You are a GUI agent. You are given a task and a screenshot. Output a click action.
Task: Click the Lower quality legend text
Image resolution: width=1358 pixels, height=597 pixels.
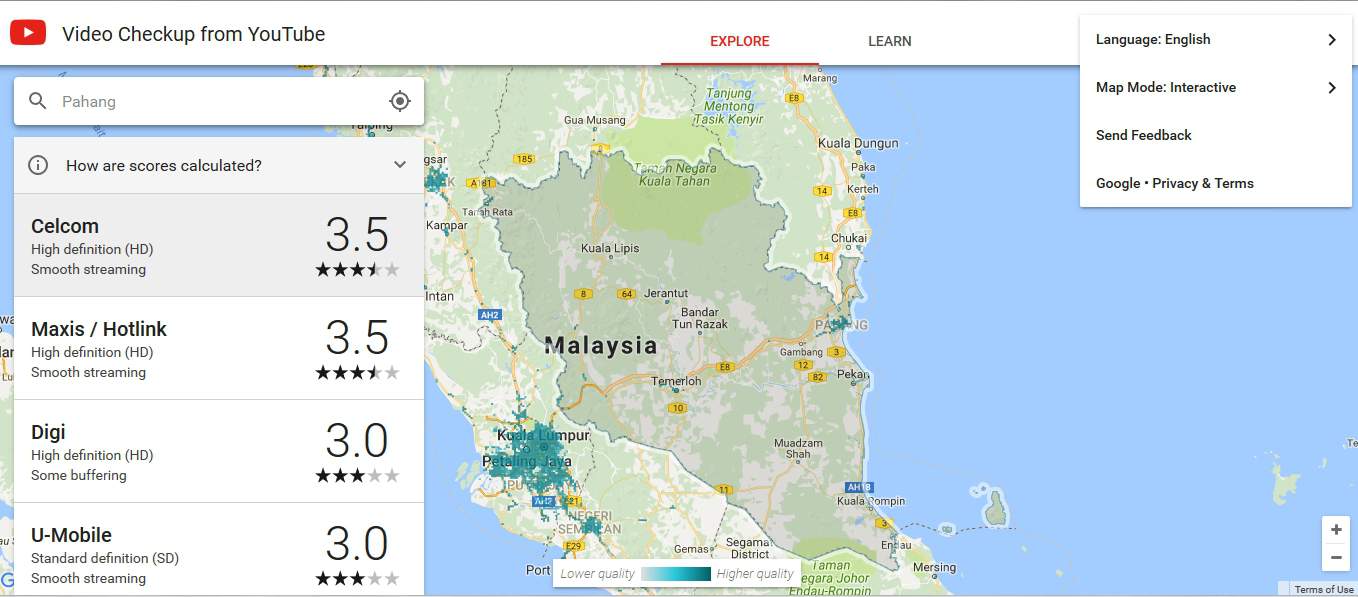597,574
